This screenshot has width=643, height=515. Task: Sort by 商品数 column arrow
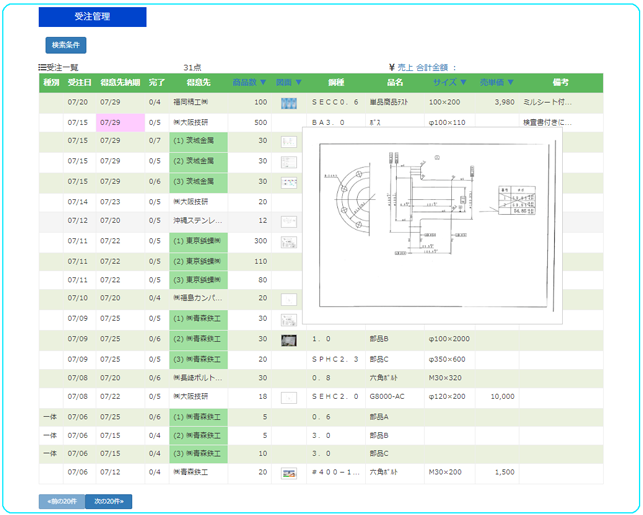263,82
